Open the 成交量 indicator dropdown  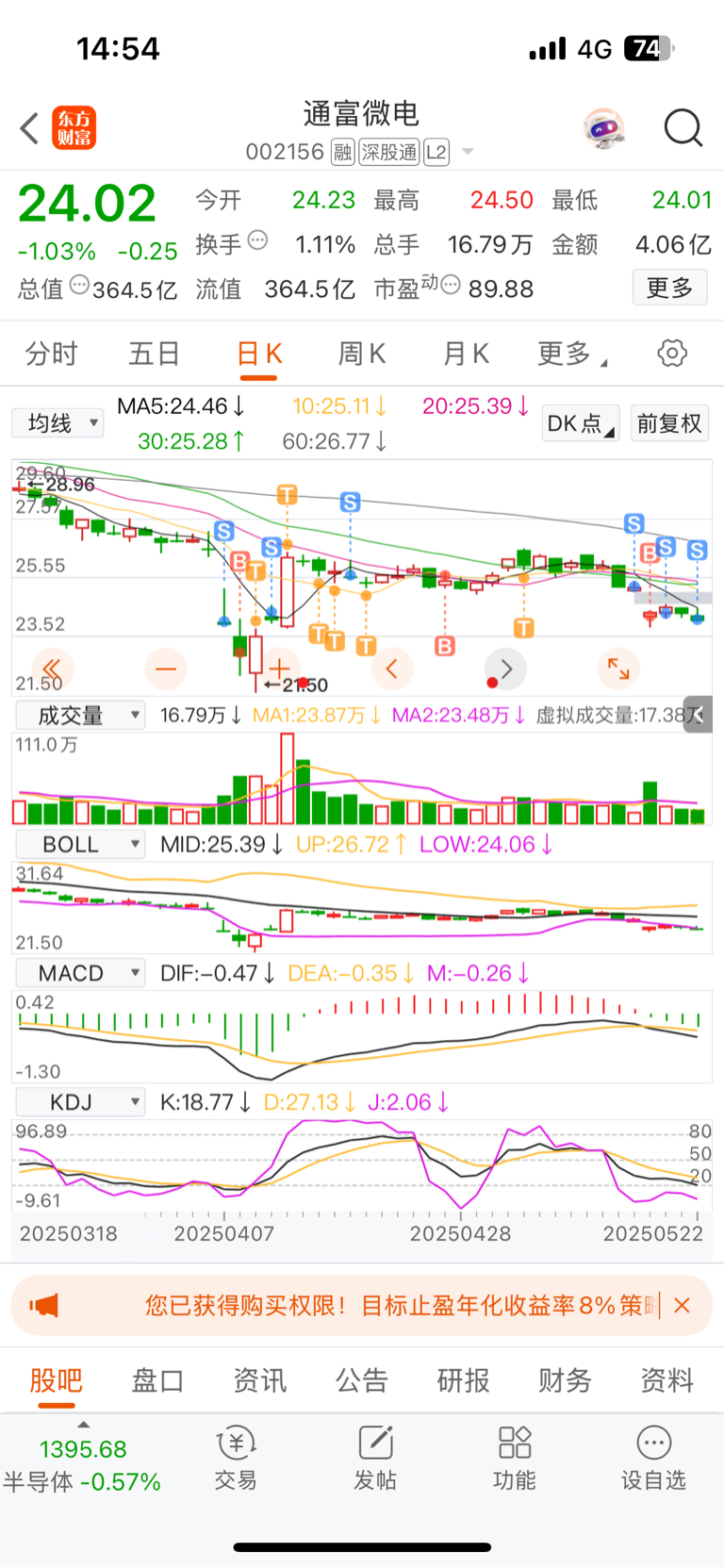80,715
